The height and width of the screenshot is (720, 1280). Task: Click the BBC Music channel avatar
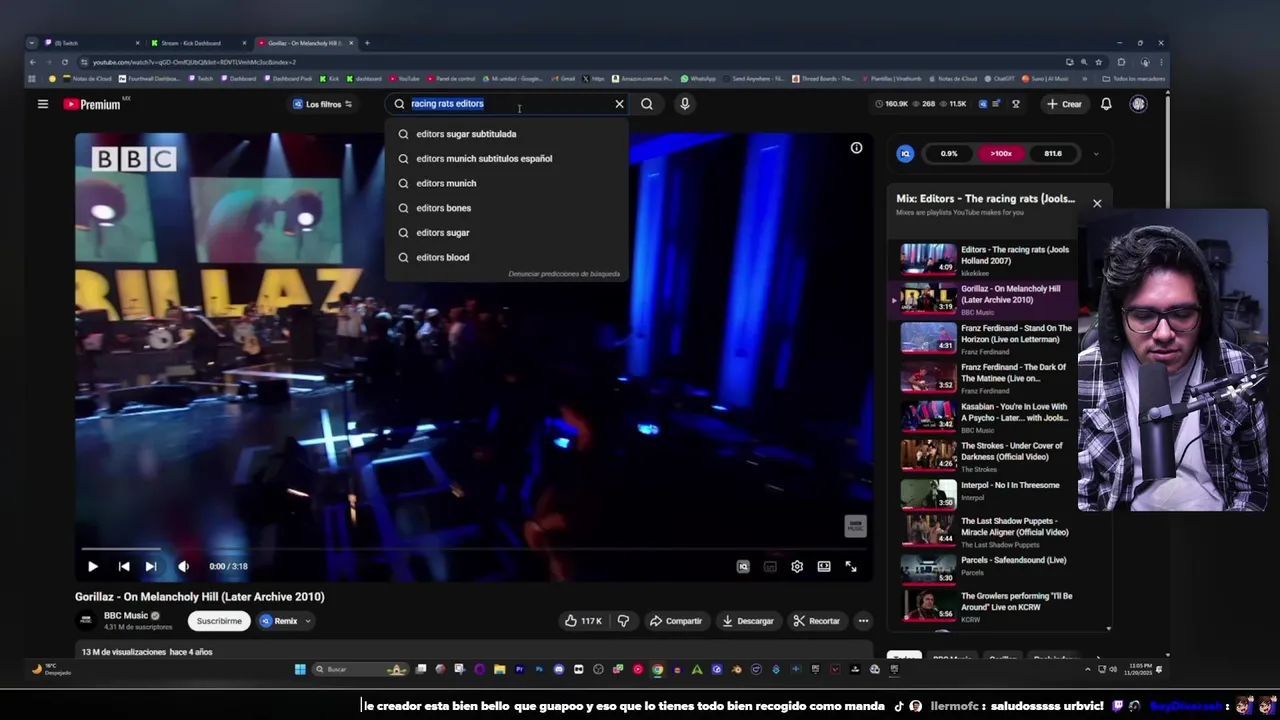(x=86, y=621)
